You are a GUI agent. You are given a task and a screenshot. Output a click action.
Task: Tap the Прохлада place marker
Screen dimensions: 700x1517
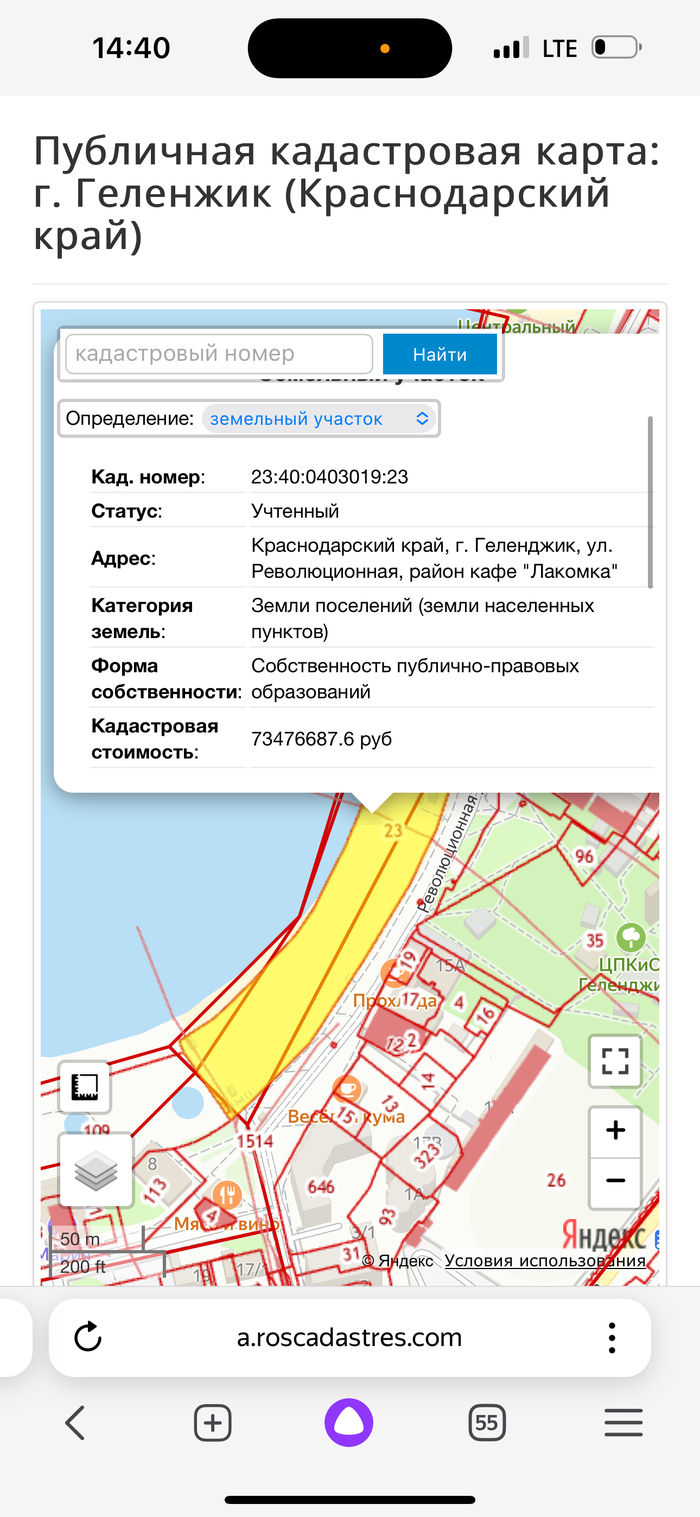point(394,972)
